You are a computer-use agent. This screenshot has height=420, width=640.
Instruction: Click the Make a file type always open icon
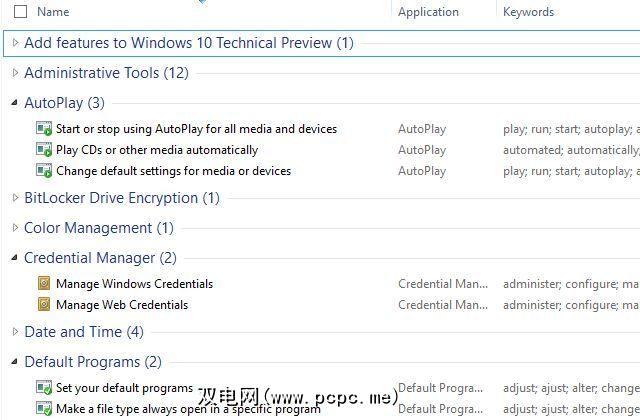(x=44, y=408)
